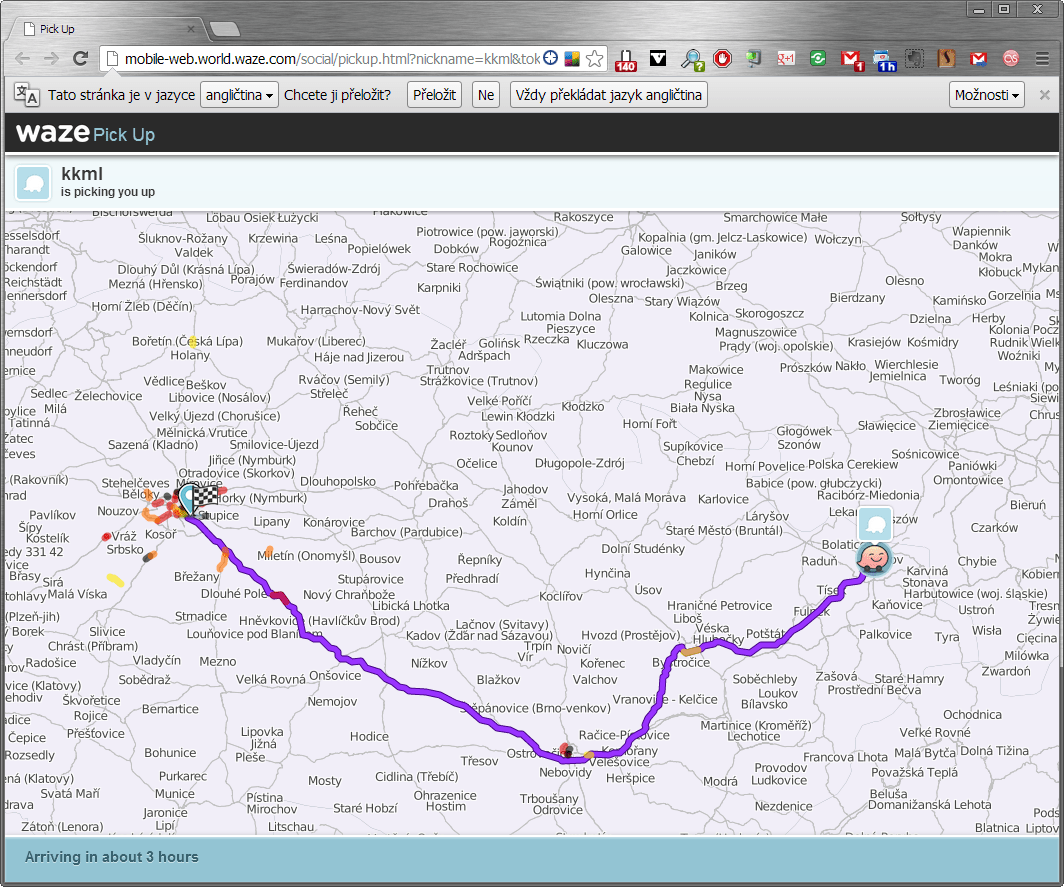1064x887 pixels.
Task: Click the Długopole-Zdrój map label
Action: tap(580, 464)
